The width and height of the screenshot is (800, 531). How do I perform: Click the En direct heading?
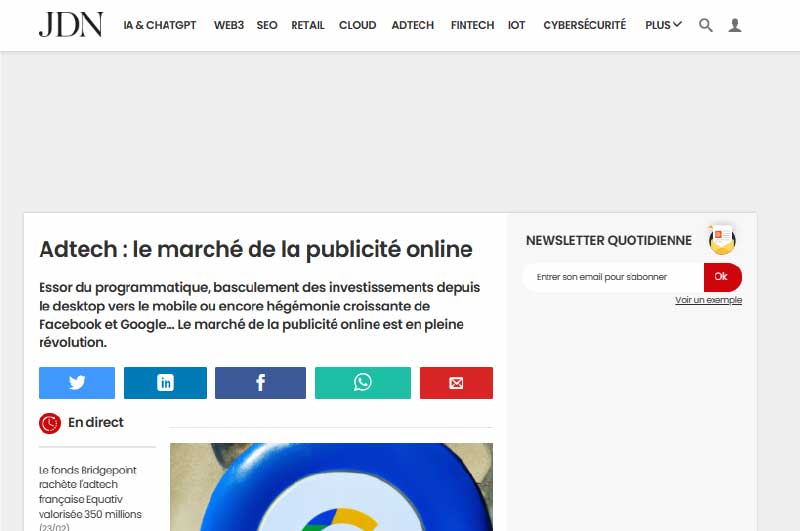coord(95,422)
